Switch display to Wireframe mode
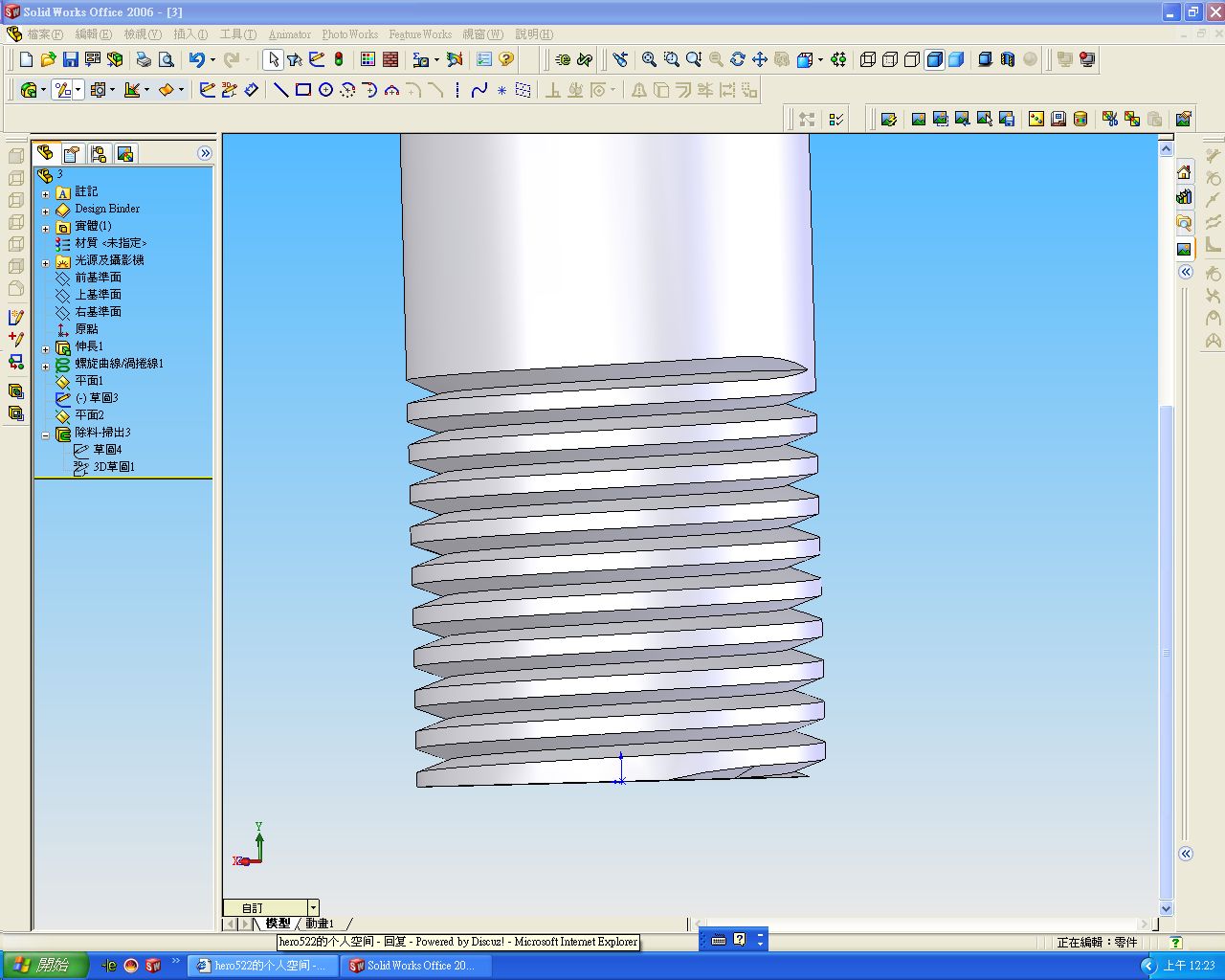The width and height of the screenshot is (1225, 980). coord(868,59)
